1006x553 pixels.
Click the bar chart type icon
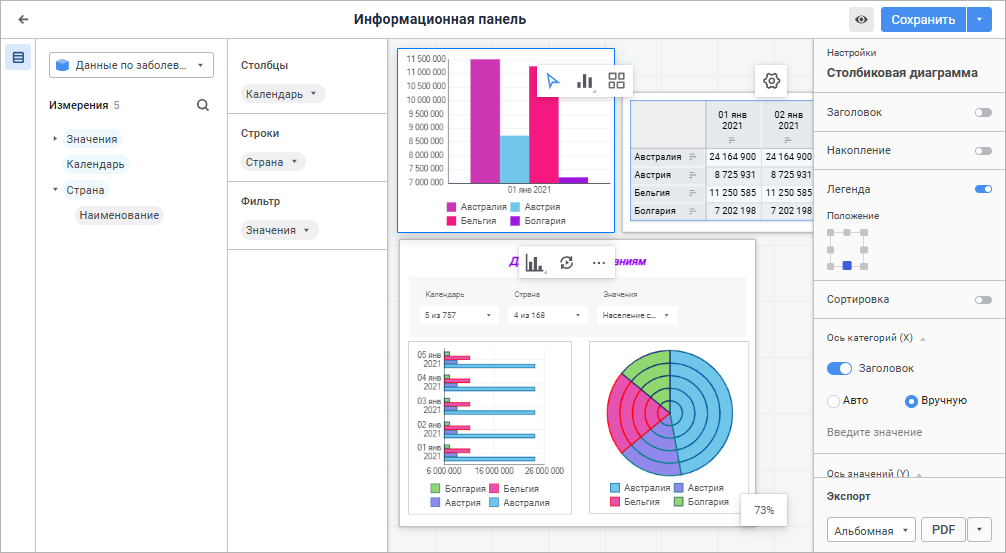(584, 81)
